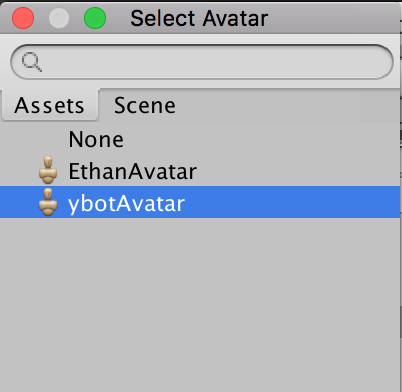
Task: Click blank space in the None row
Action: pos(260,139)
